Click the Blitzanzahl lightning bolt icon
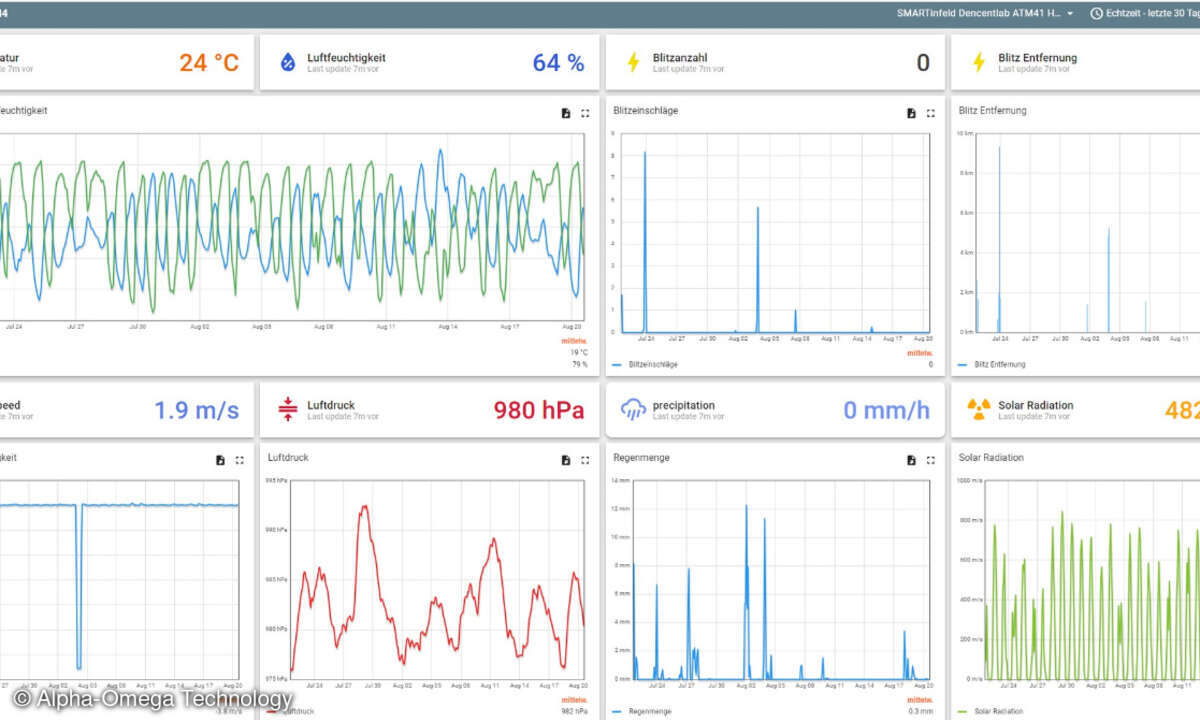This screenshot has height=720, width=1200. click(x=632, y=63)
